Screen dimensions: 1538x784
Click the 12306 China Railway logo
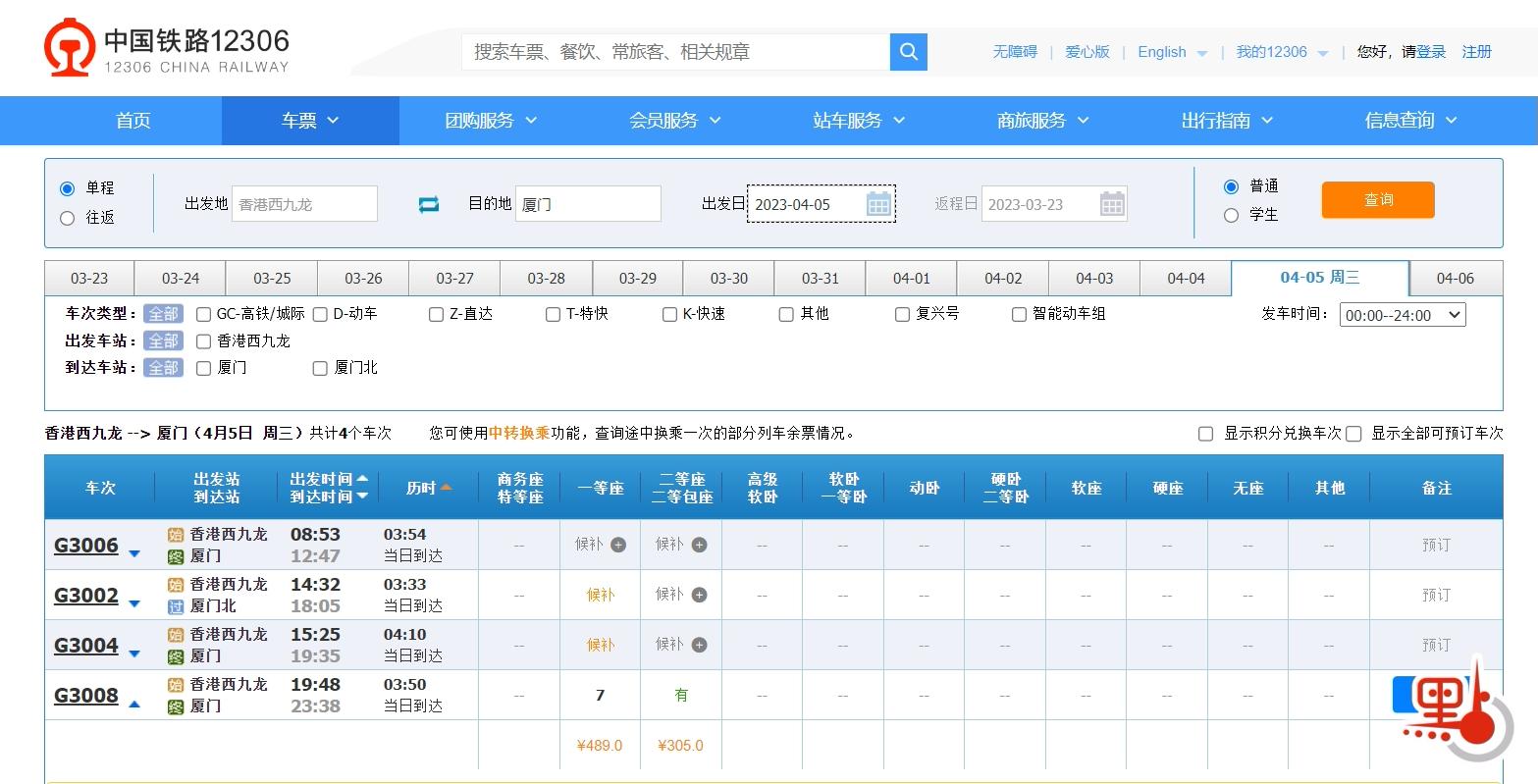click(x=67, y=46)
